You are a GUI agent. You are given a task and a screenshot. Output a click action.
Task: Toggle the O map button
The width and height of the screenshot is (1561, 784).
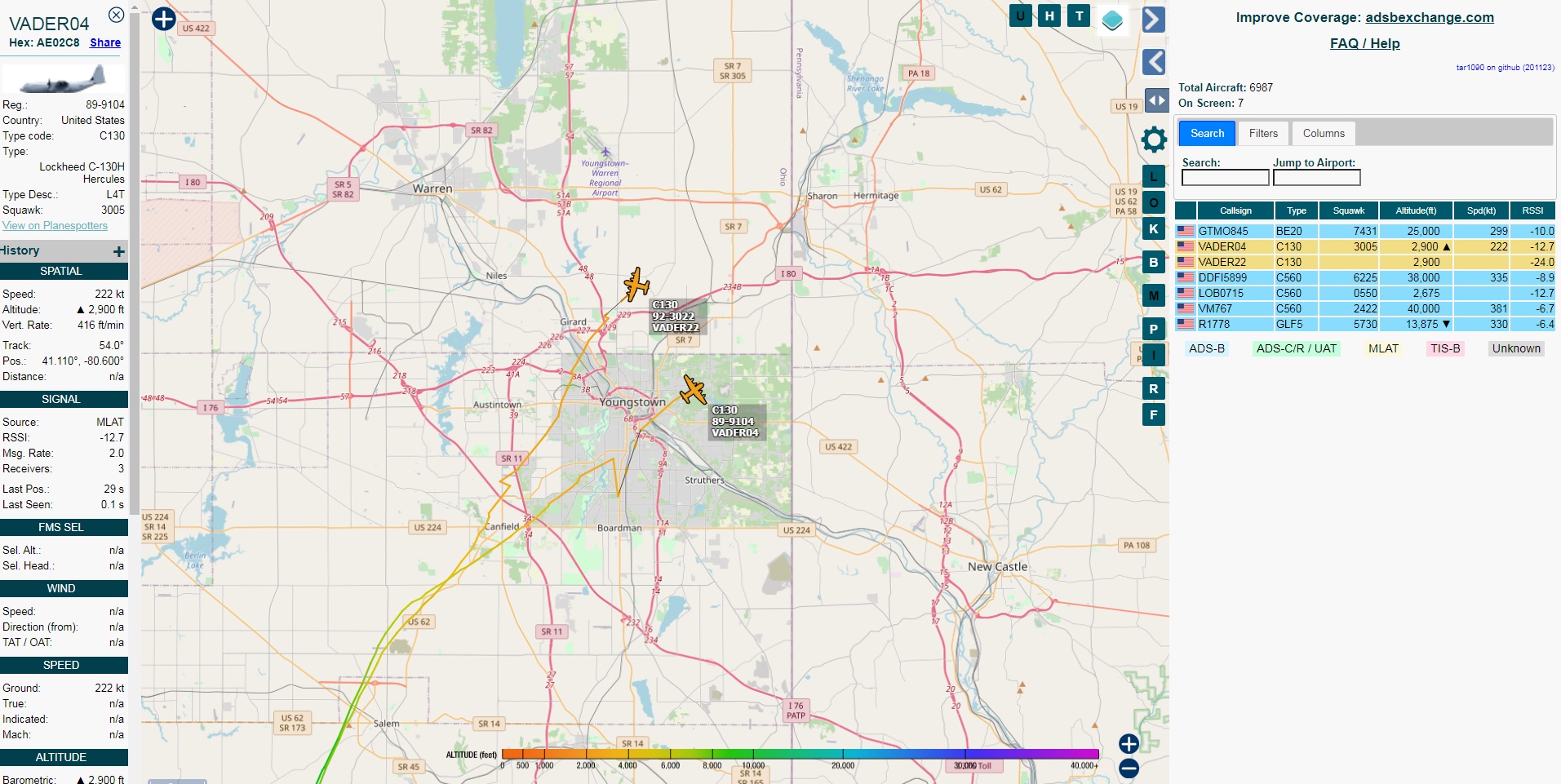(x=1153, y=203)
